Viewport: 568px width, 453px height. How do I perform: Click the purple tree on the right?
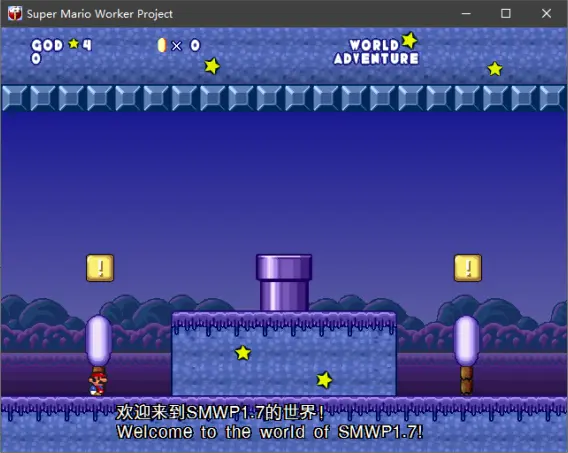[x=467, y=355]
